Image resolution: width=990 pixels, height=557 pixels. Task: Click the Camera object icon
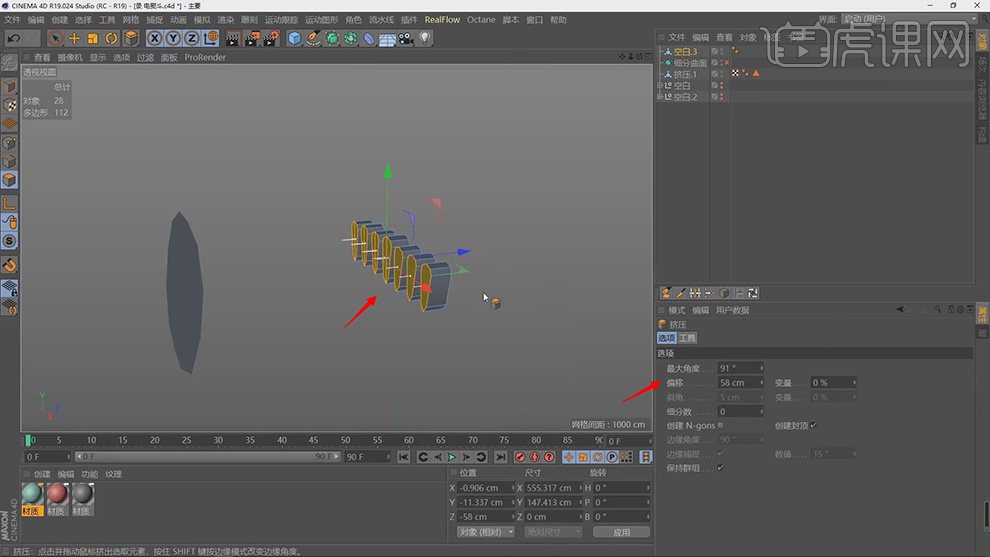[406, 38]
